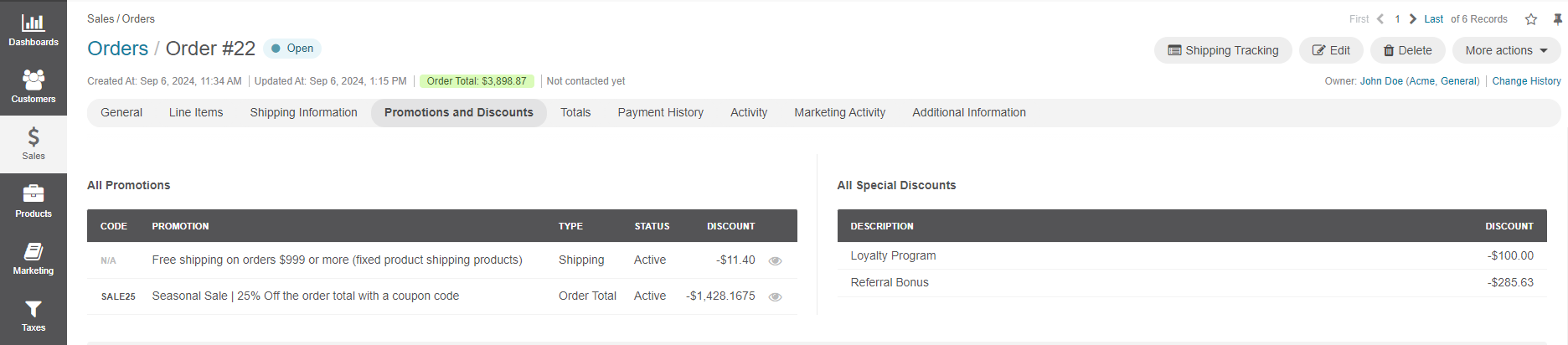Go to next record arrow
This screenshot has width=1568, height=345.
click(1413, 19)
